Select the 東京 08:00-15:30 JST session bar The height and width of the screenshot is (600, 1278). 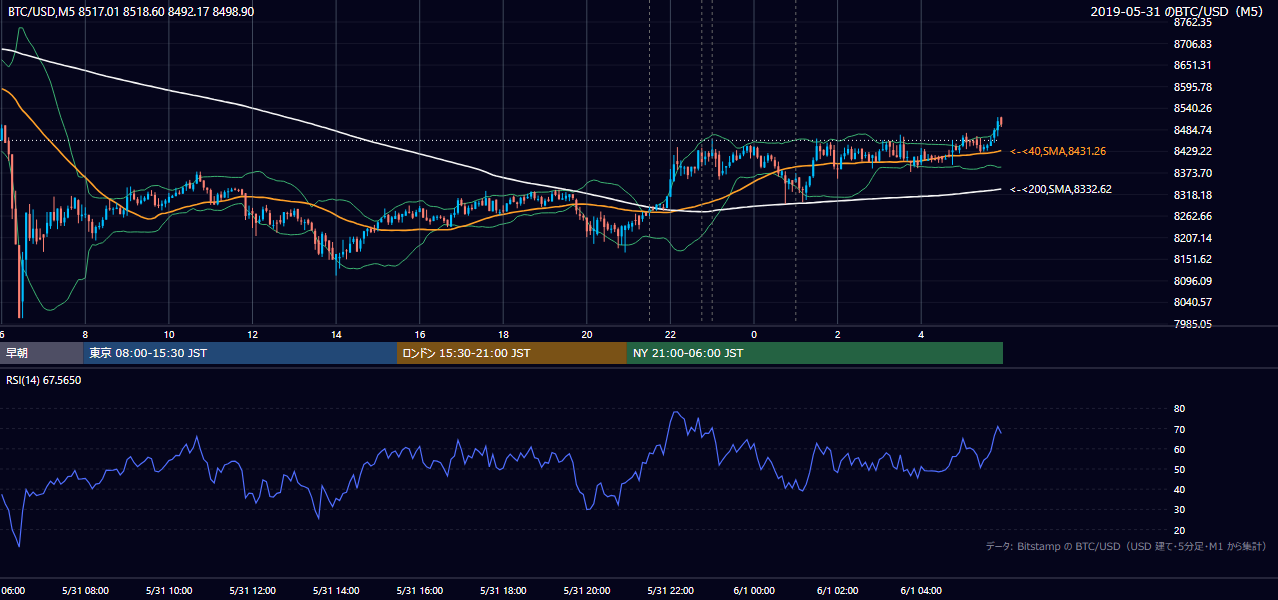point(240,353)
